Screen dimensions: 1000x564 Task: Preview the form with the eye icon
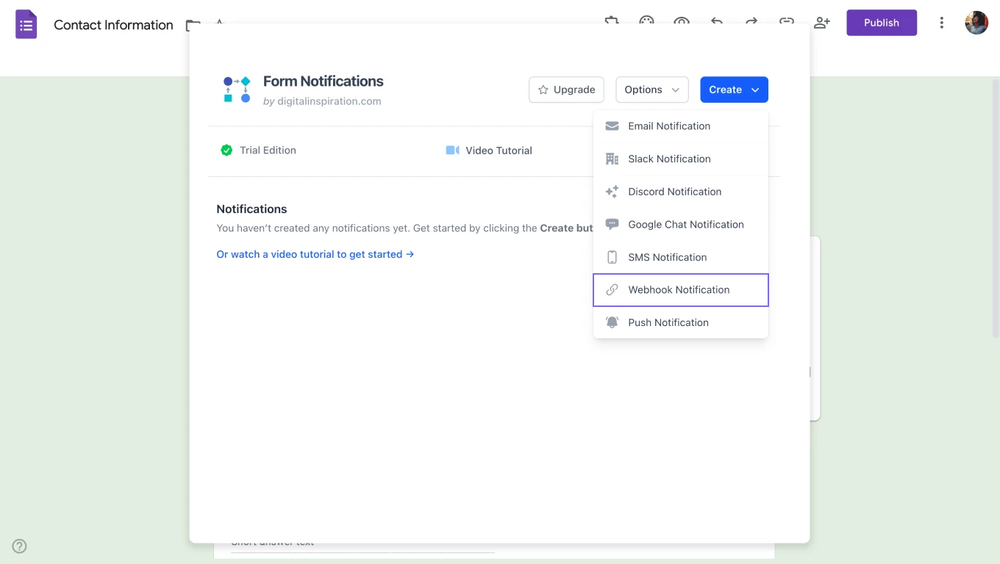[681, 21]
